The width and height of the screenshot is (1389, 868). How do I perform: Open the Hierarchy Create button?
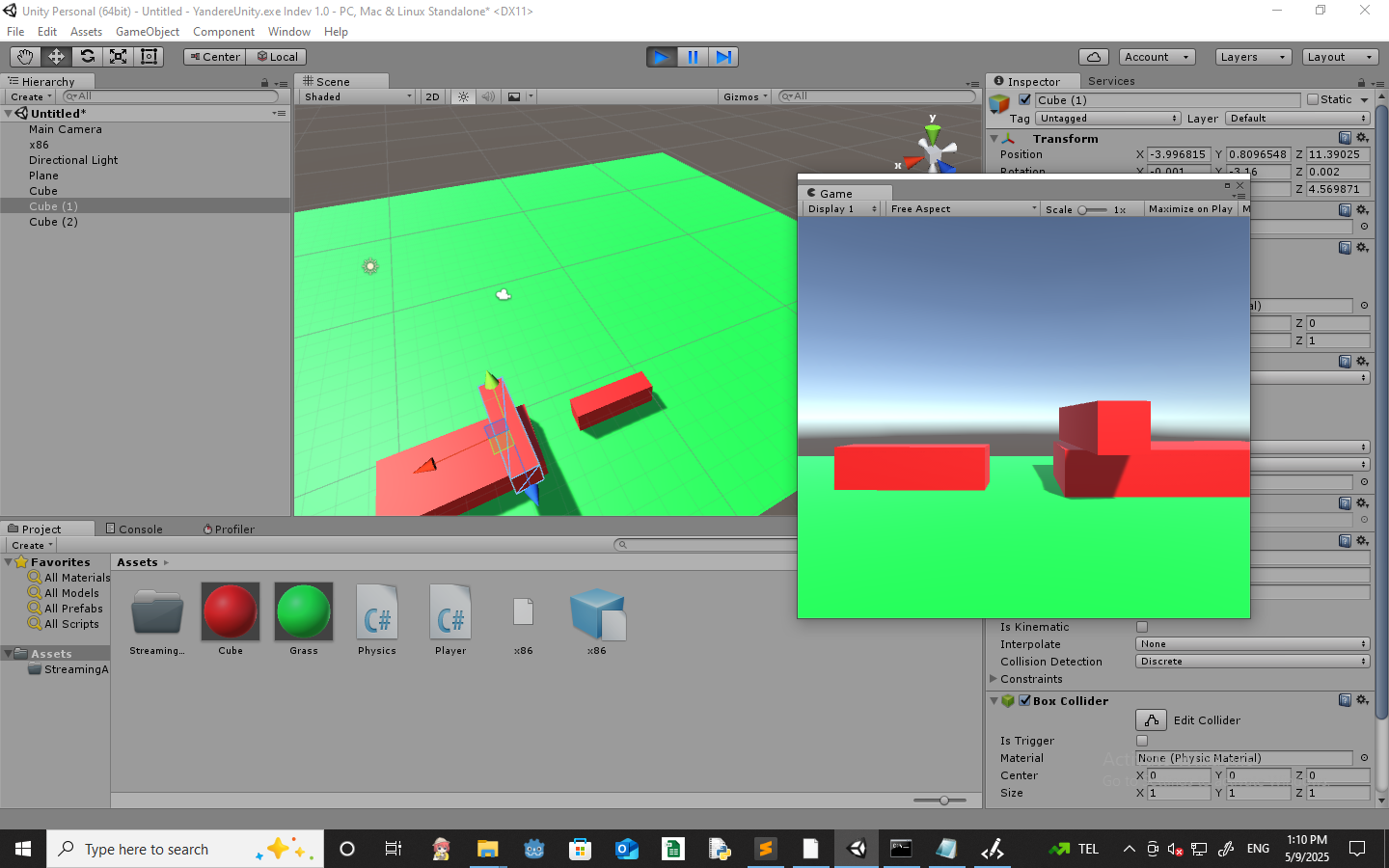tap(31, 96)
